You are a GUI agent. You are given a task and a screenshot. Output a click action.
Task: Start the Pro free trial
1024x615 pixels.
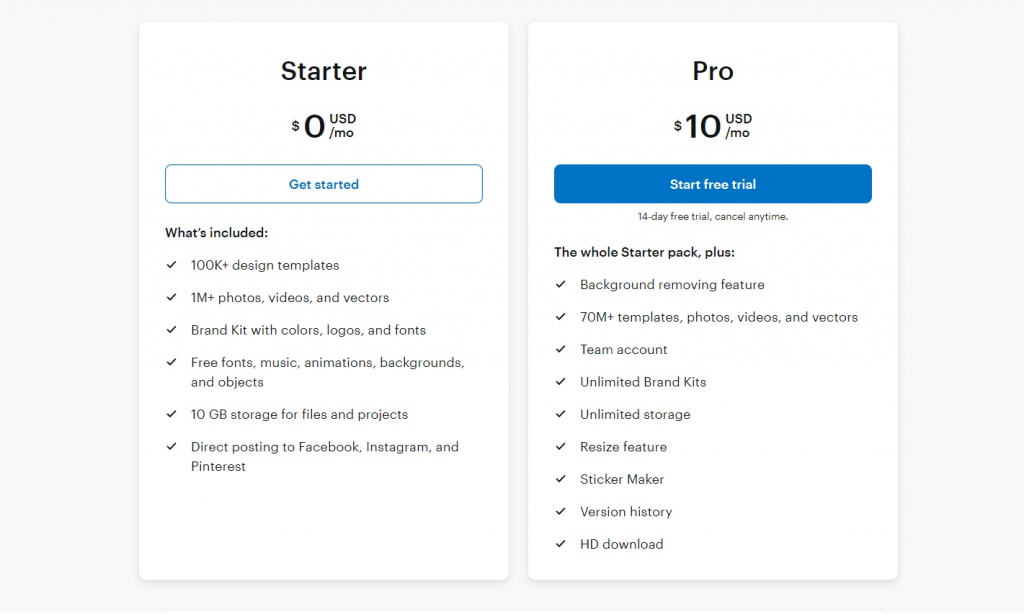pos(712,184)
